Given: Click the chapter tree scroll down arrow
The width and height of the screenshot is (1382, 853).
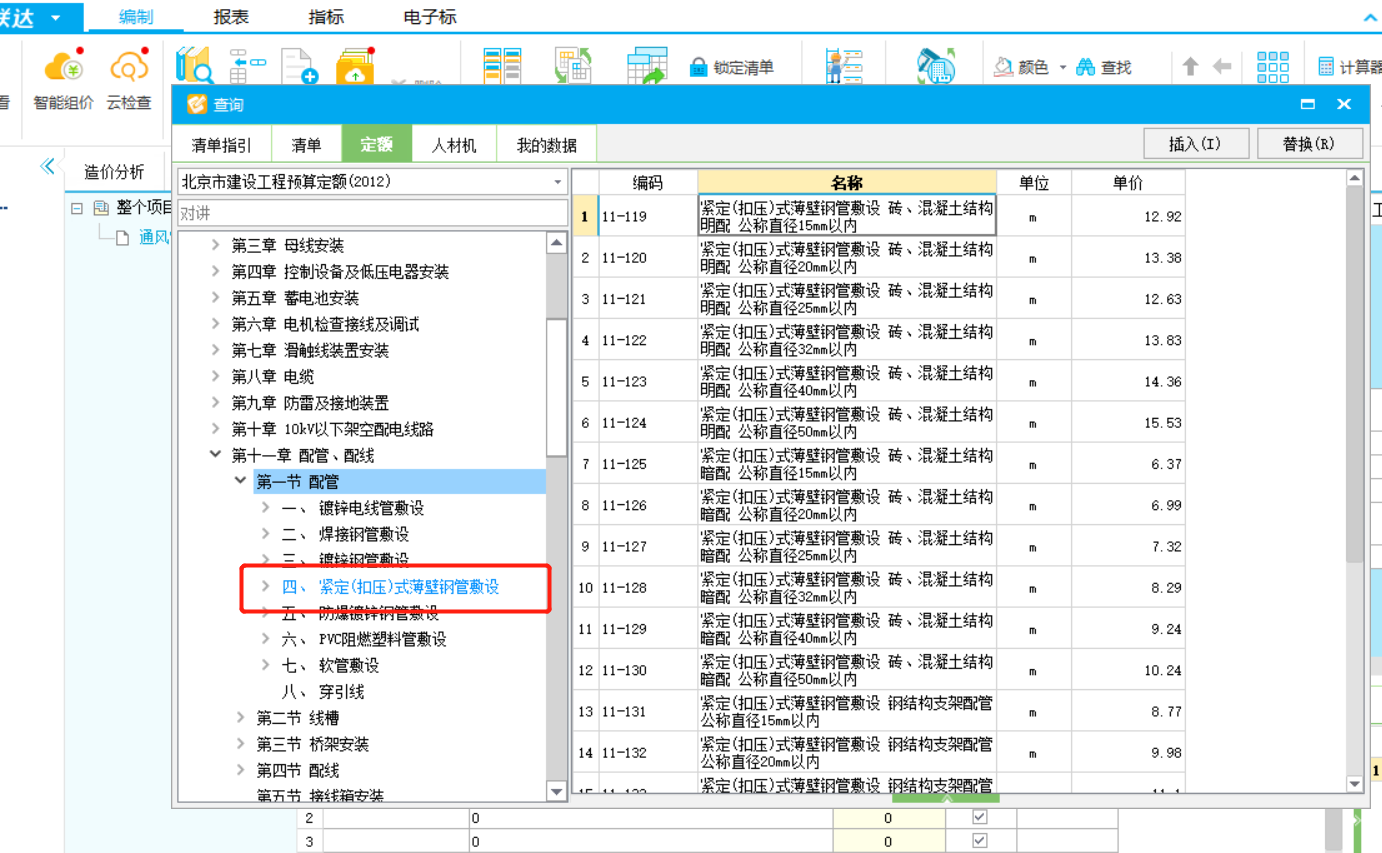Looking at the screenshot, I should click(557, 792).
